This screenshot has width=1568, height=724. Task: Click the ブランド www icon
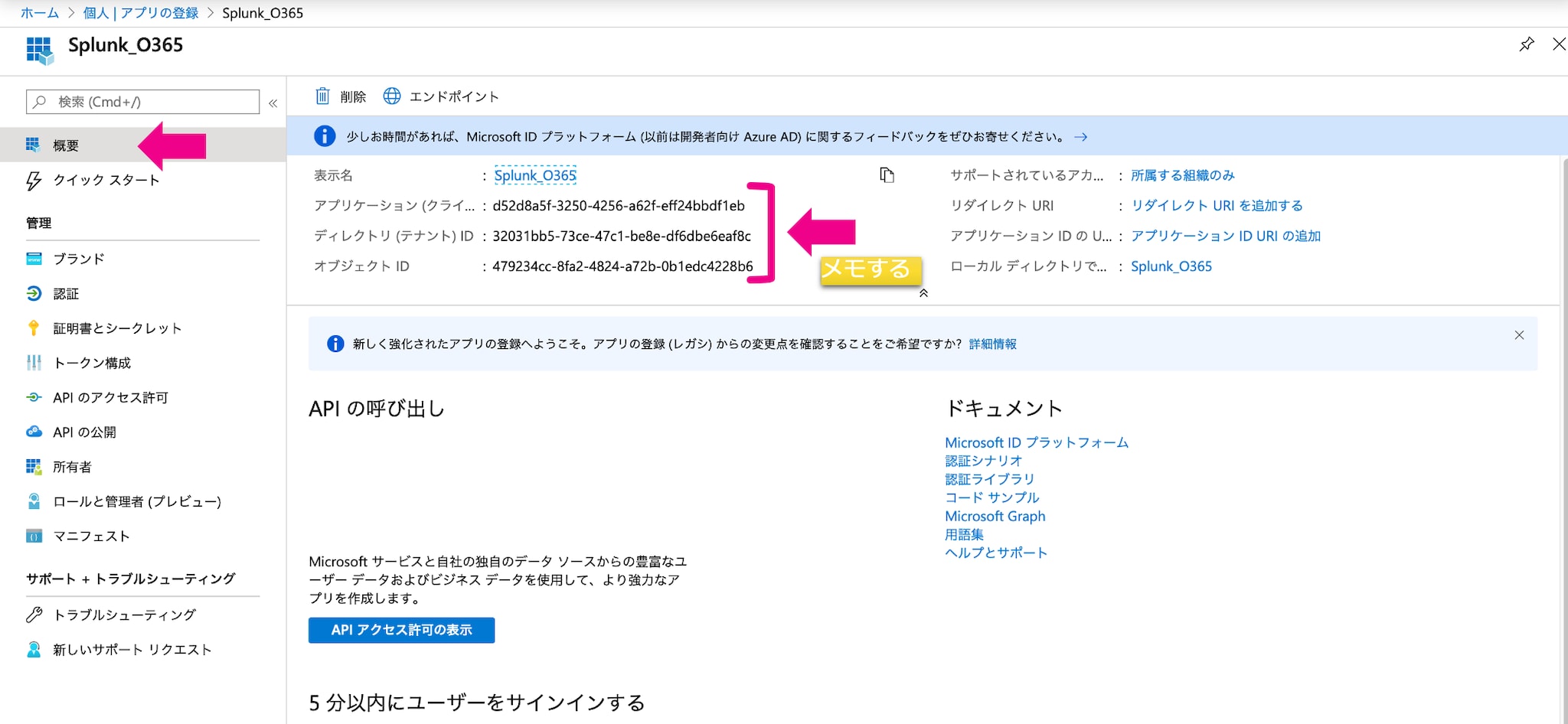(x=34, y=259)
